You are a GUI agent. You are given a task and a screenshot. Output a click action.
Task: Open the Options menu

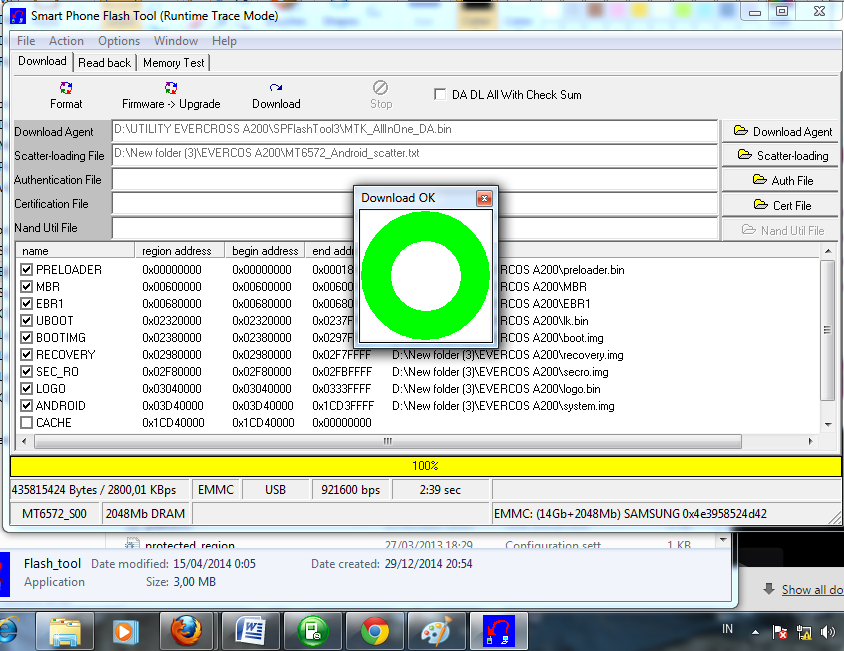pos(118,41)
